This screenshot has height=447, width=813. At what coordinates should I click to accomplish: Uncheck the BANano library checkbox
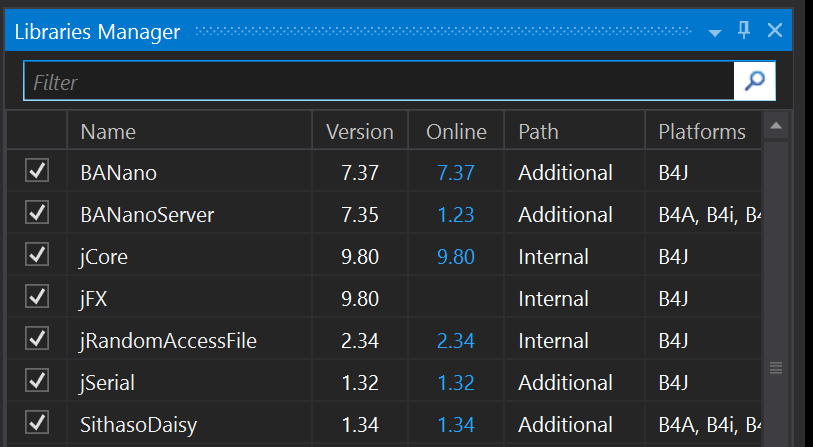pyautogui.click(x=37, y=172)
